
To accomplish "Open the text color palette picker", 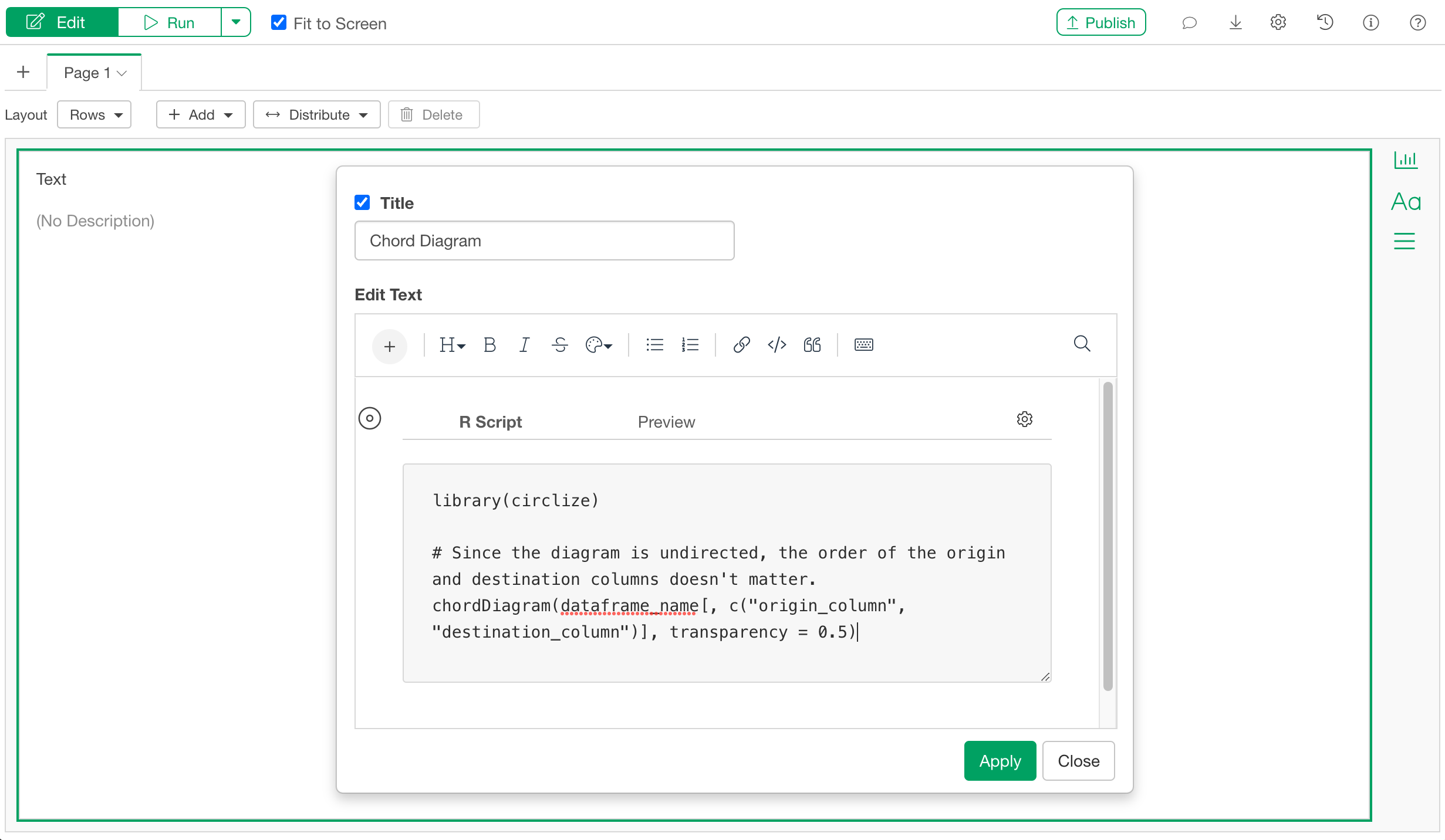I will tap(599, 345).
